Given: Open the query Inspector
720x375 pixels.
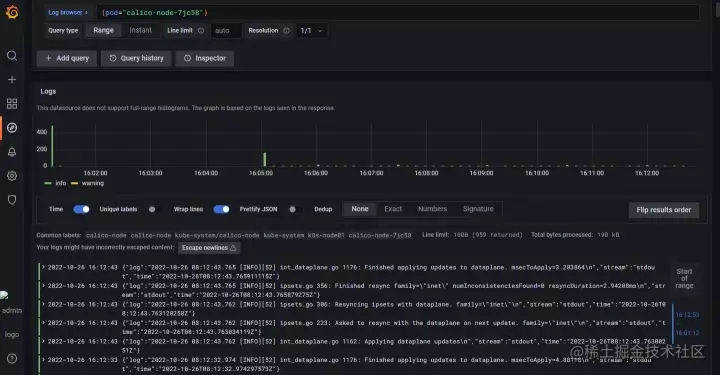Looking at the screenshot, I should pos(205,58).
